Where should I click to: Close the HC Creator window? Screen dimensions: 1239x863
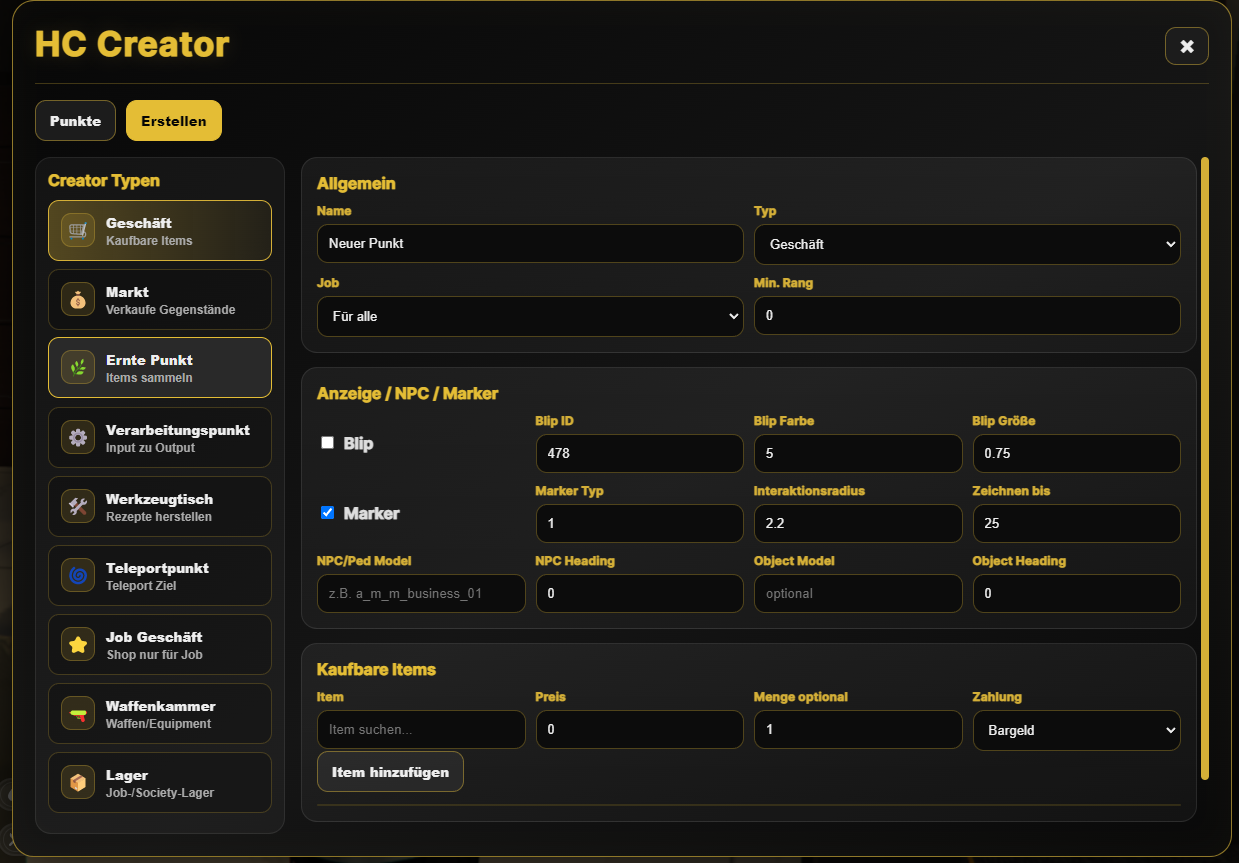pos(1187,46)
